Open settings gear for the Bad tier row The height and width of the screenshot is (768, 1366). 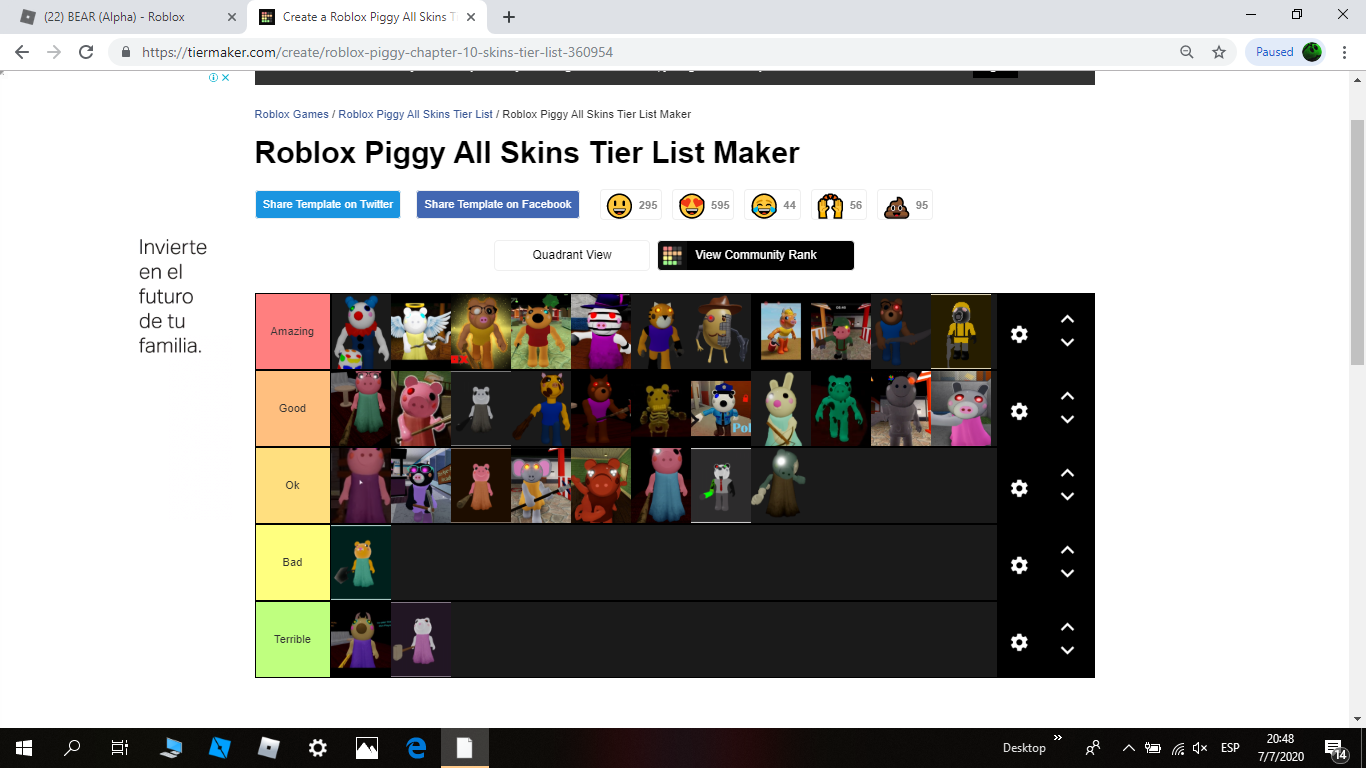[1019, 565]
